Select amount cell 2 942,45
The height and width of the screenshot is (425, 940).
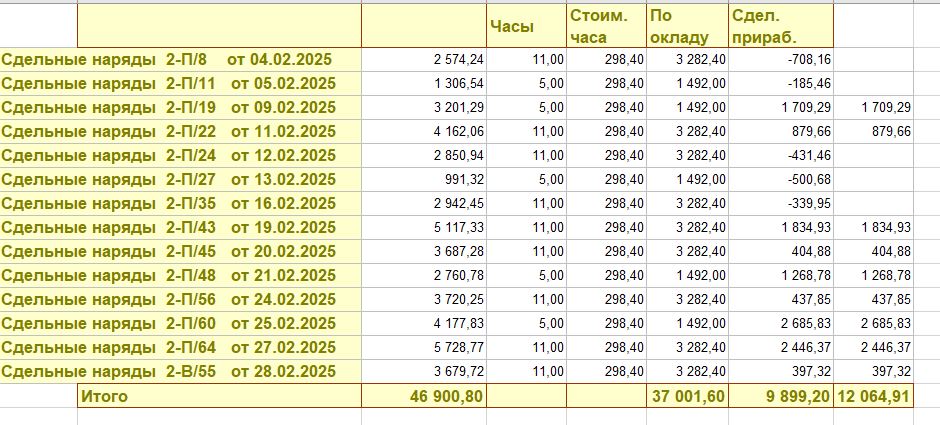coord(424,204)
